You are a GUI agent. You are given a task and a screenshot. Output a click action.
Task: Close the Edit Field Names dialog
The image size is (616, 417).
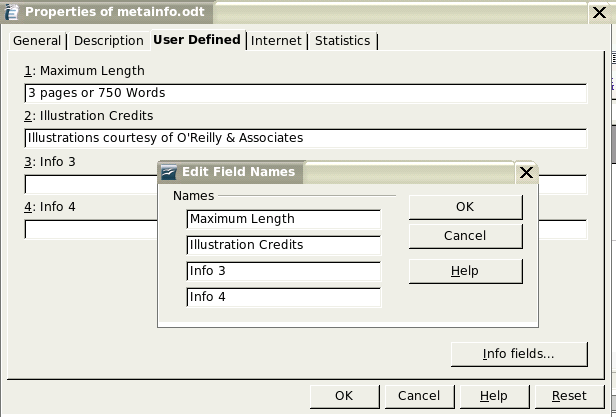(527, 172)
